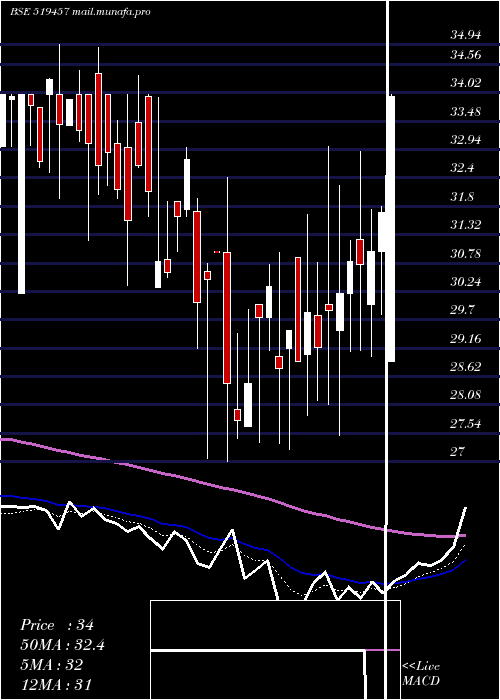500x700 pixels.
Task: Click the 29.16 price axis label
Action: click(x=466, y=338)
